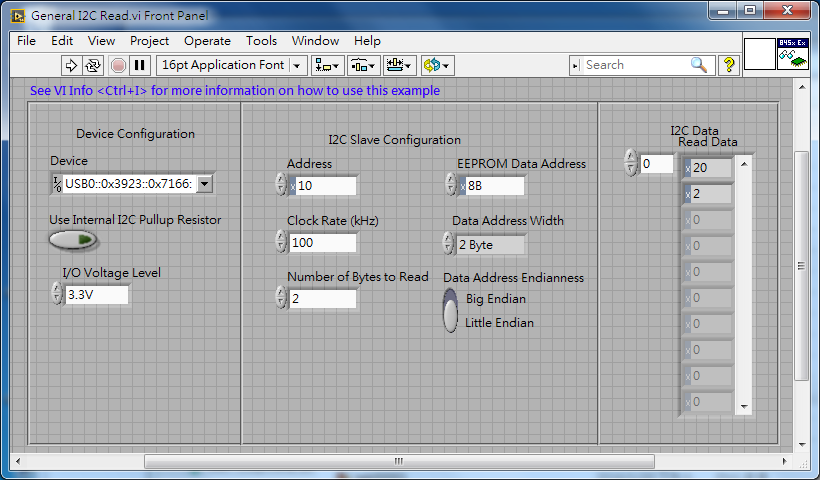Open the Operate menu
This screenshot has height=480, width=820.
(207, 41)
